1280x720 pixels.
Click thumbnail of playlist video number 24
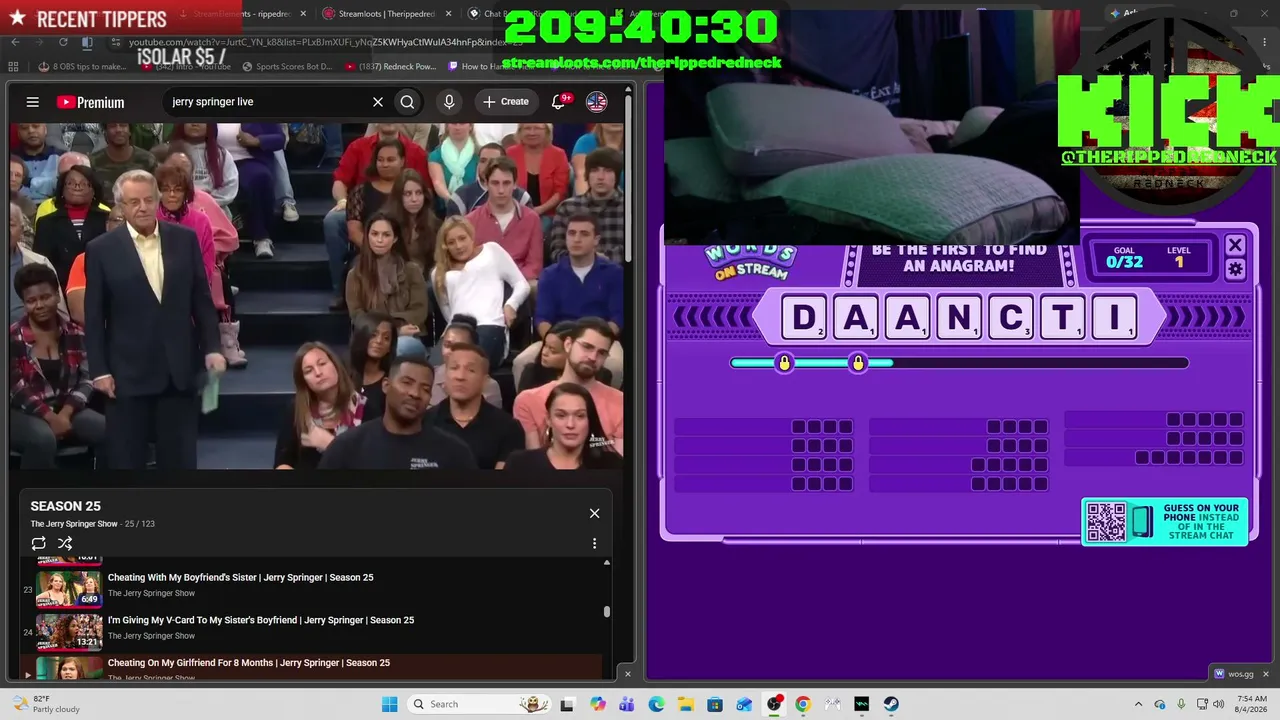coord(69,631)
